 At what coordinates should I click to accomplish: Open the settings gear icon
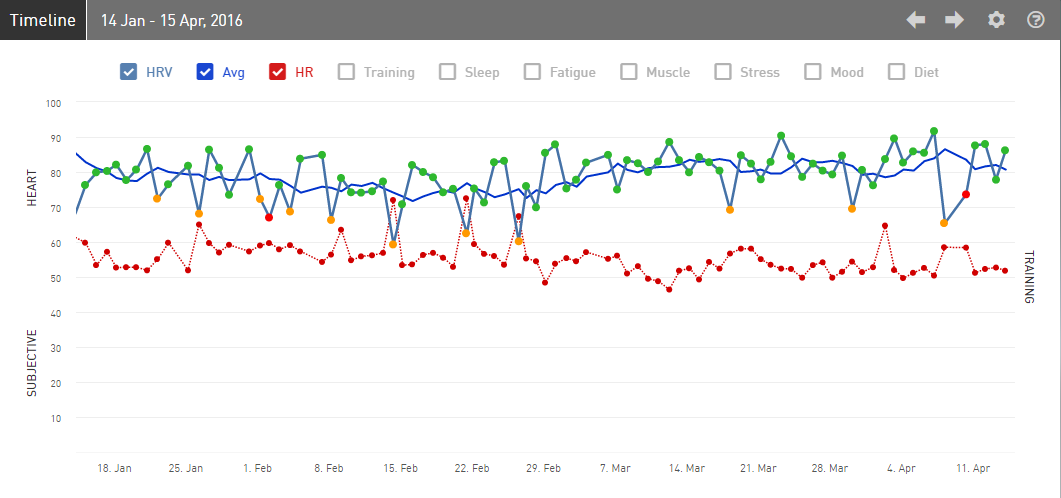click(x=996, y=20)
